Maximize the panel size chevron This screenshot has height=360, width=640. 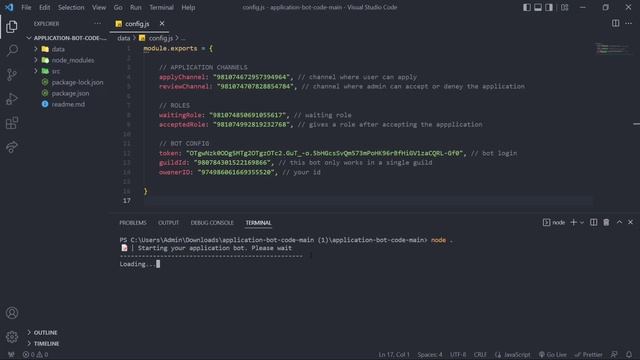pyautogui.click(x=619, y=222)
